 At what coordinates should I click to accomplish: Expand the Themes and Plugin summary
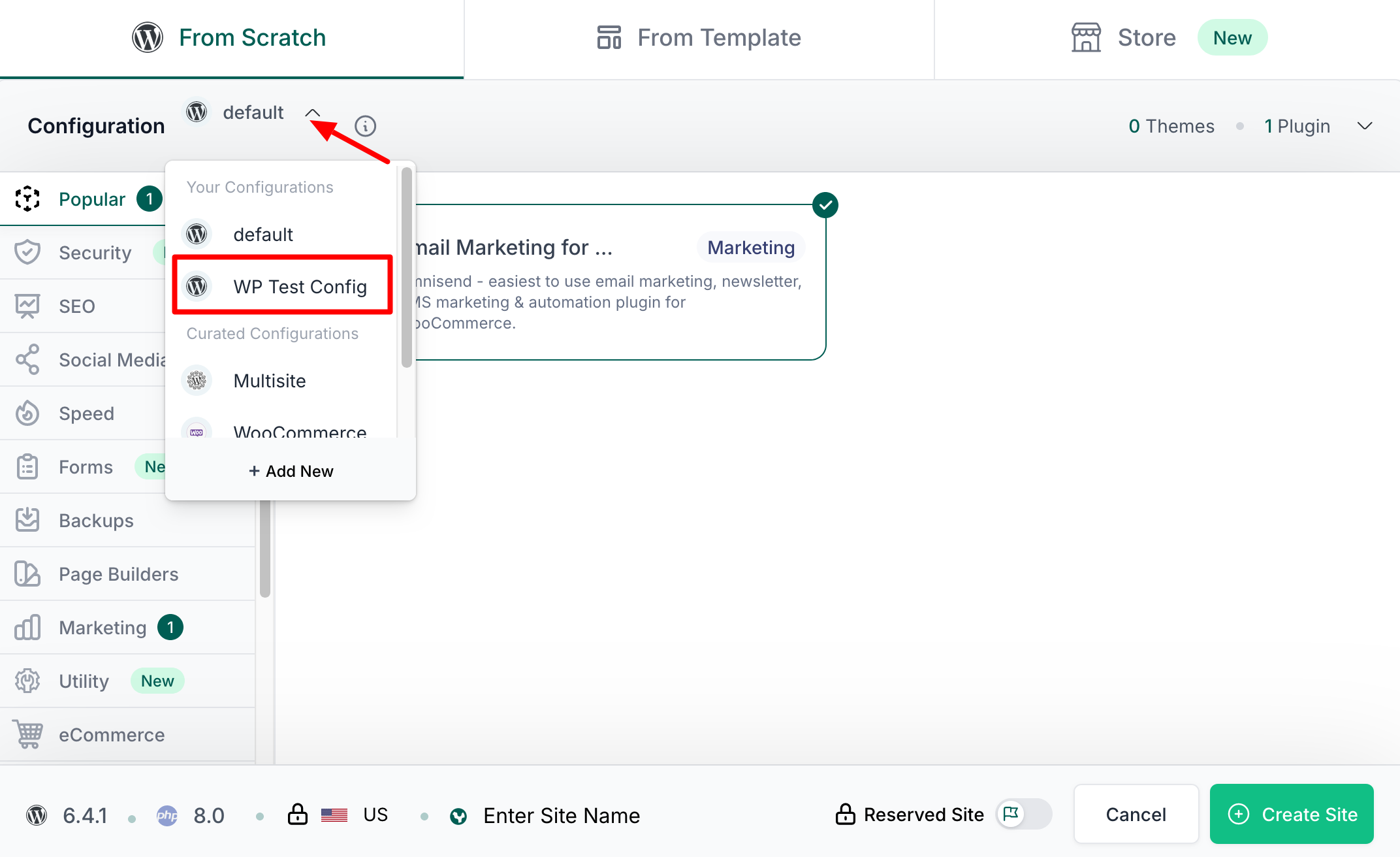pyautogui.click(x=1365, y=125)
